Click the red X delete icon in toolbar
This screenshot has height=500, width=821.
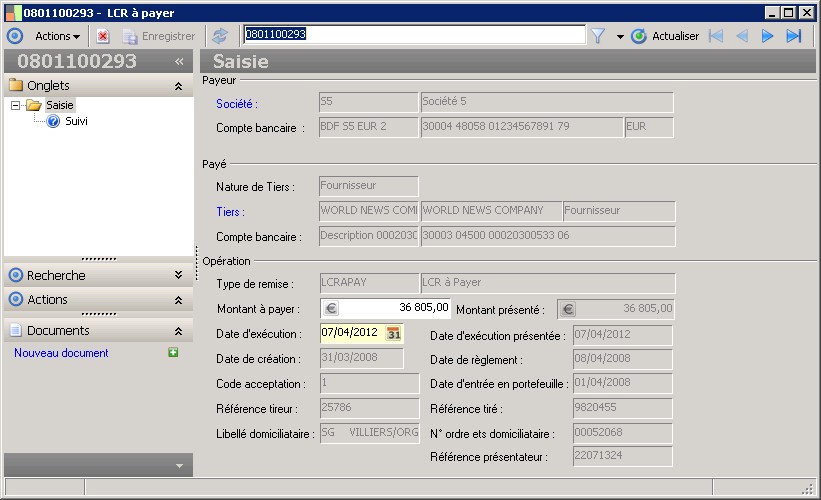(x=103, y=36)
